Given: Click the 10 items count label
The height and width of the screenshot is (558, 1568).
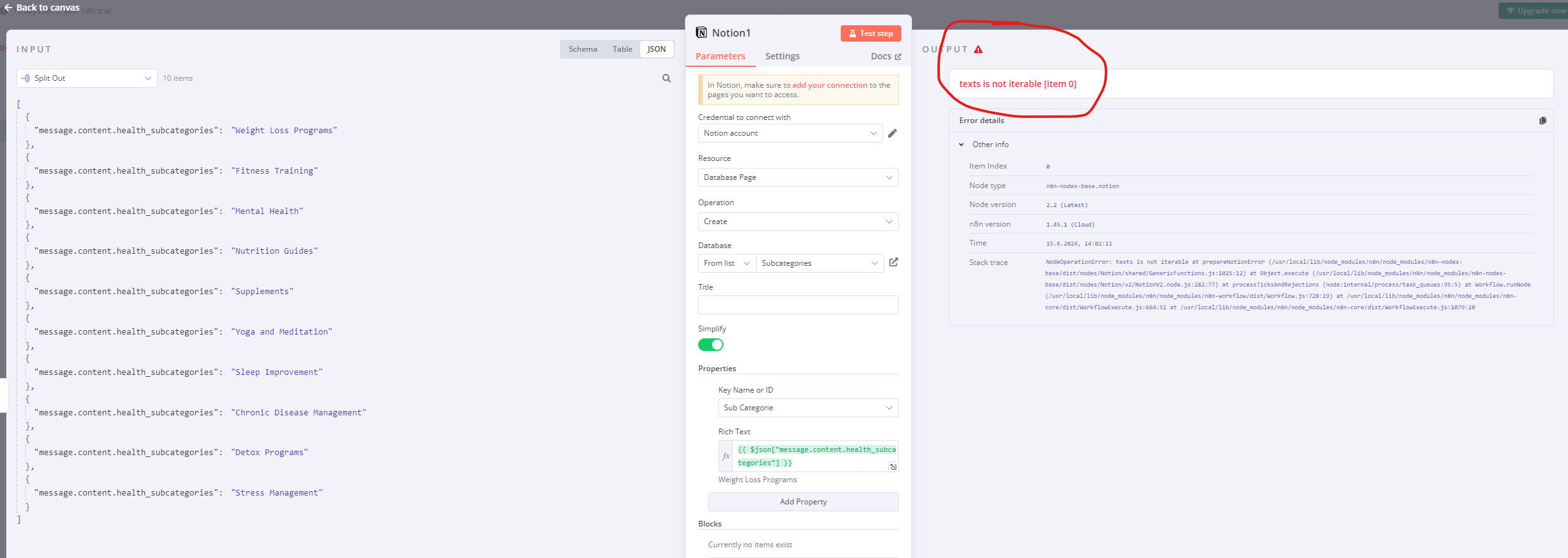Looking at the screenshot, I should 178,78.
